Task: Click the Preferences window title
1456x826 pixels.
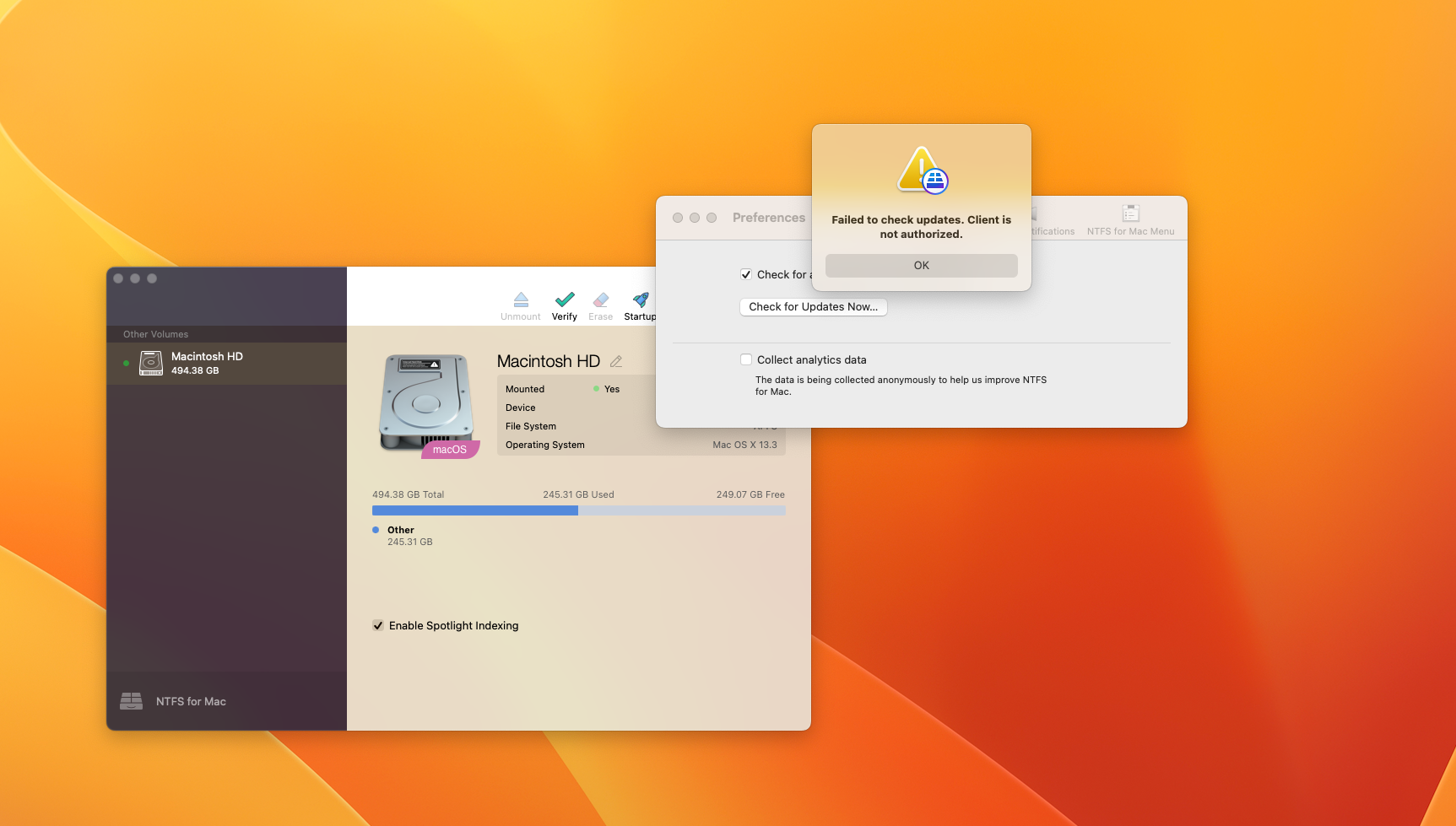Action: pos(769,218)
